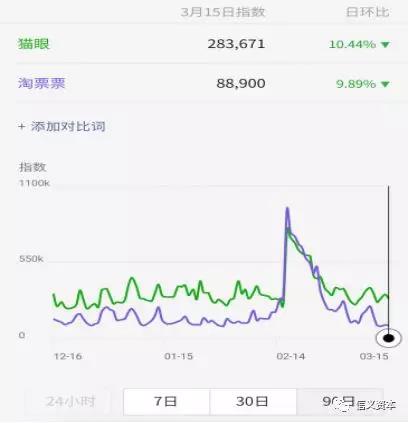Switch to the 90日 time range

tap(339, 402)
